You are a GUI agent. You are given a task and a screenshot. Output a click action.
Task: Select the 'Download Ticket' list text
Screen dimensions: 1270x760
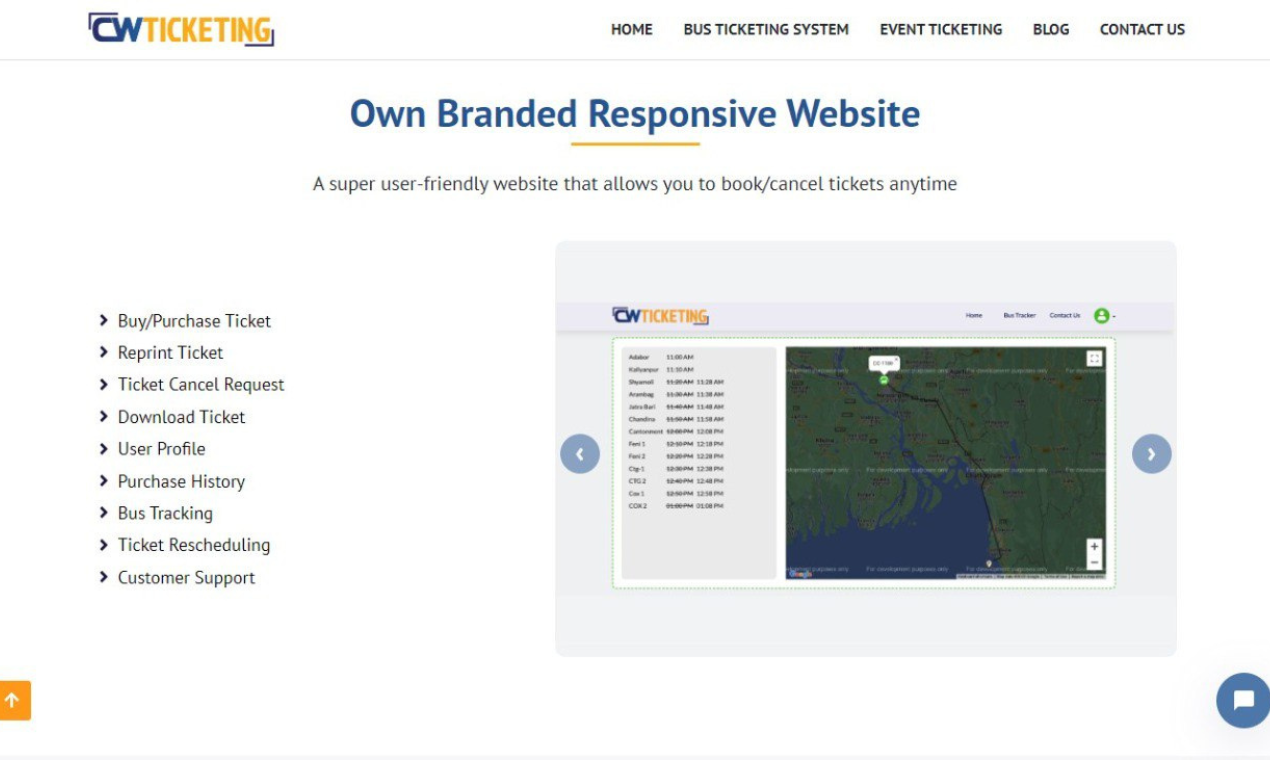181,417
